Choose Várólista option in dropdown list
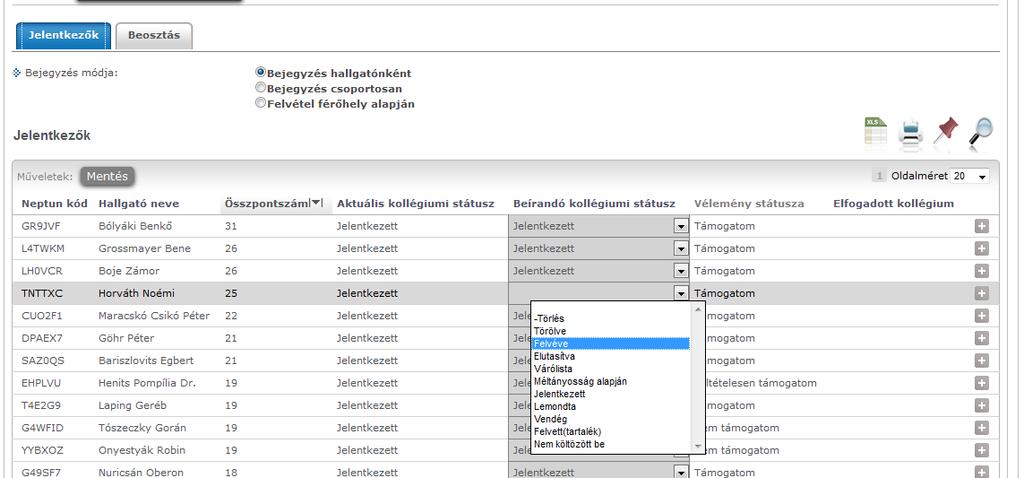 pyautogui.click(x=610, y=369)
